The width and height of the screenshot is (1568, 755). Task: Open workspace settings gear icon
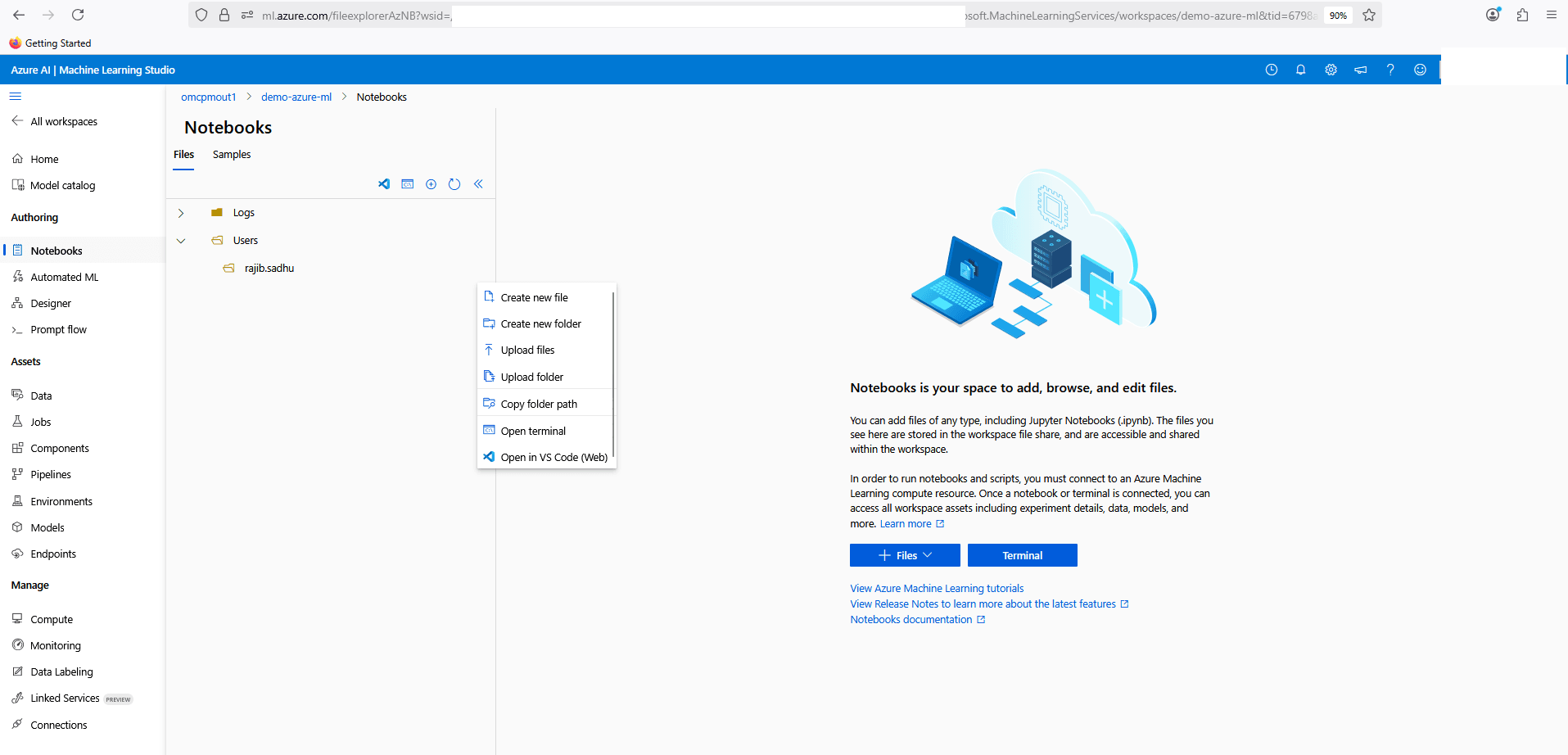(1330, 70)
